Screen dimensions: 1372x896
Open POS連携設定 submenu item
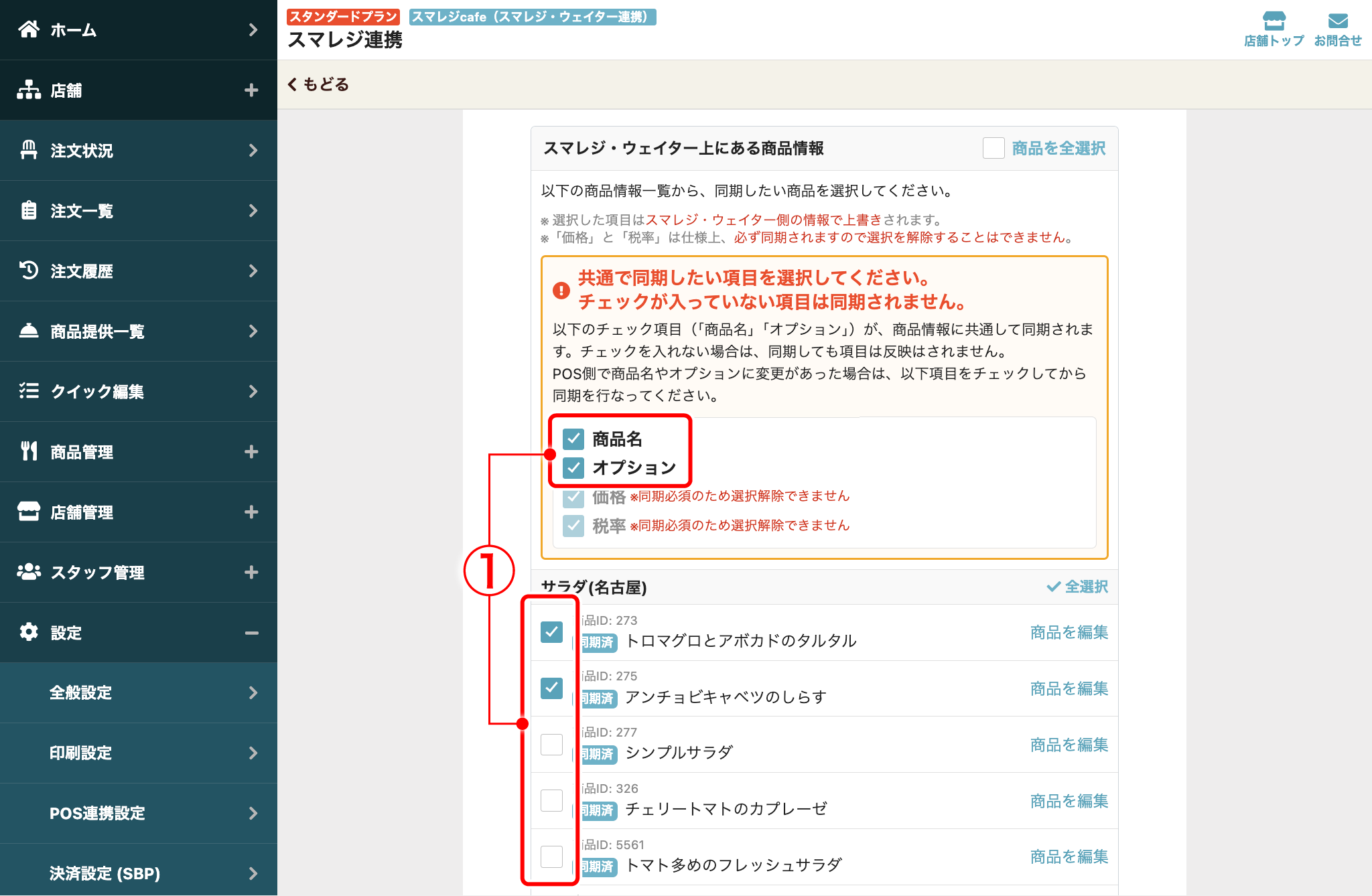(139, 813)
